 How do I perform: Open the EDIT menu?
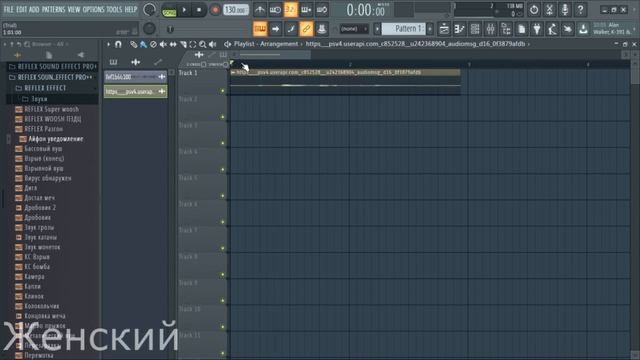[22, 9]
